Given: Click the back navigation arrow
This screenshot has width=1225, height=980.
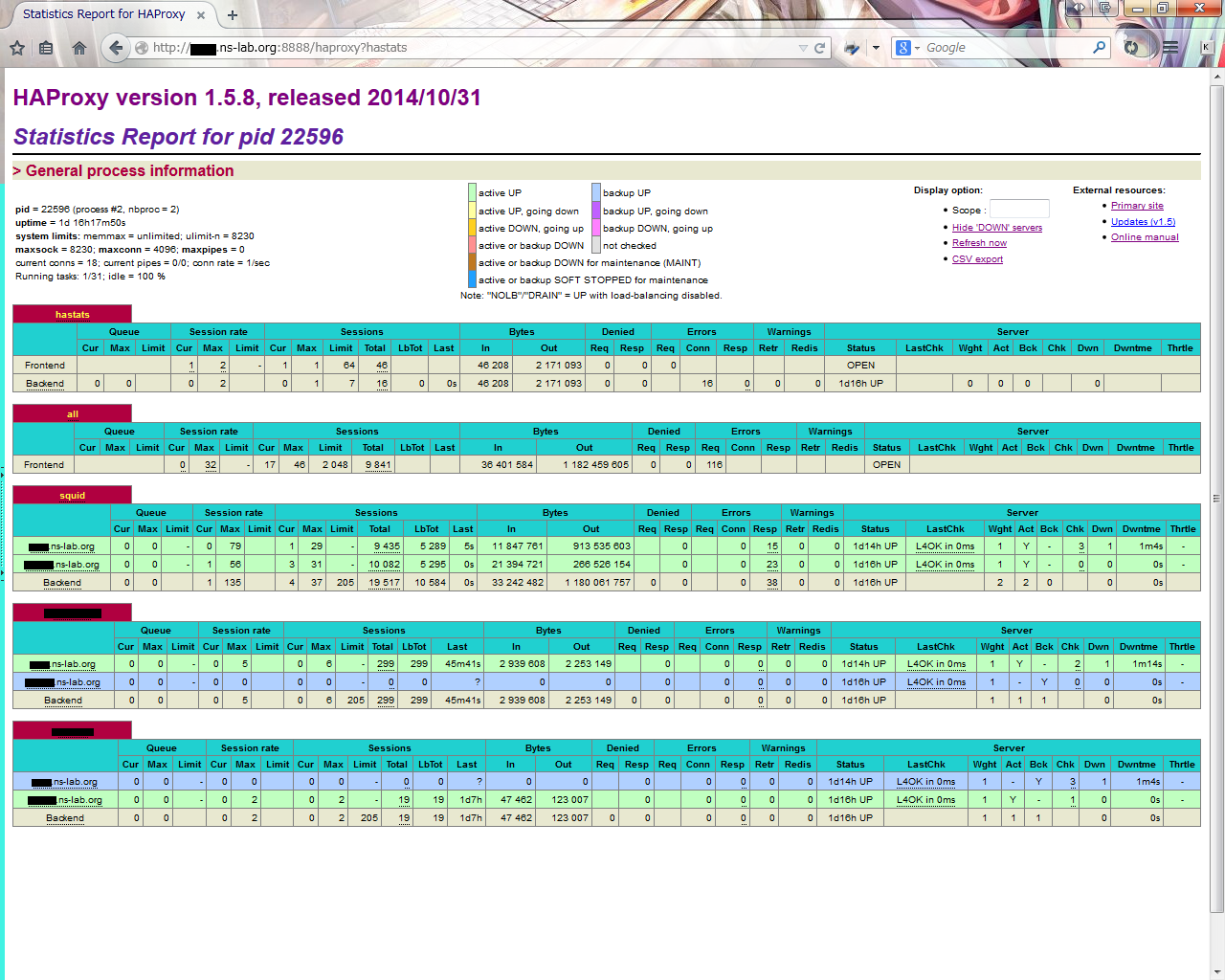Looking at the screenshot, I should (116, 48).
